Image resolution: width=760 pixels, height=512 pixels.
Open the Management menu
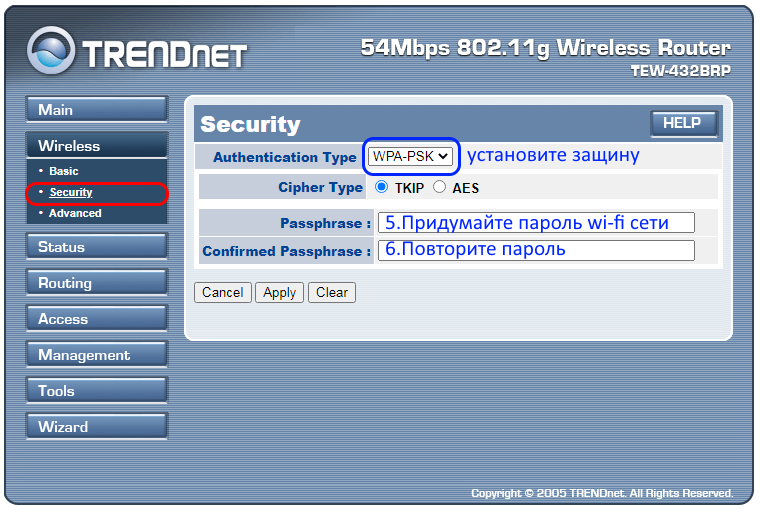[97, 354]
